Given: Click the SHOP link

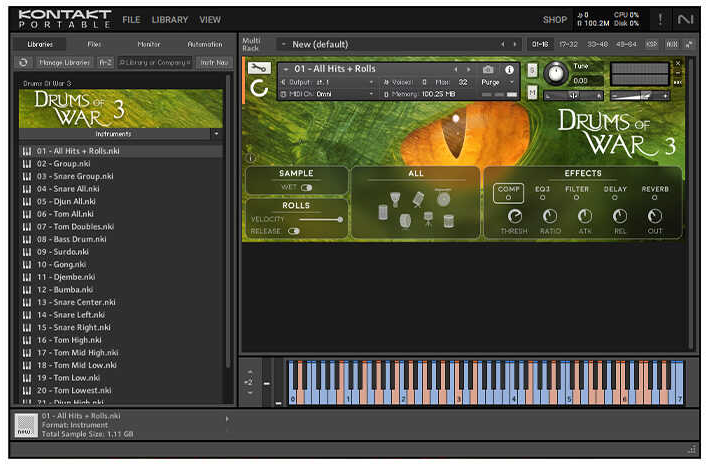Looking at the screenshot, I should 555,20.
